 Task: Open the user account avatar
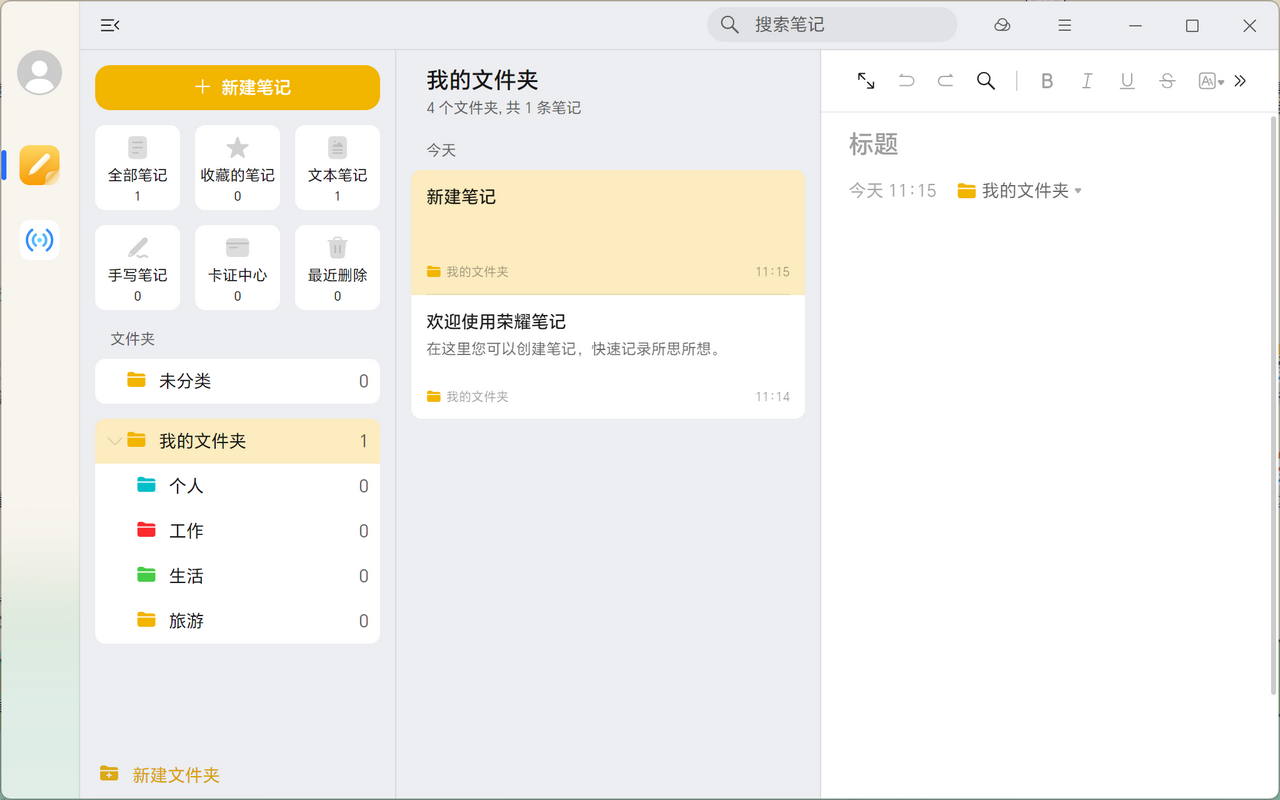pyautogui.click(x=40, y=72)
